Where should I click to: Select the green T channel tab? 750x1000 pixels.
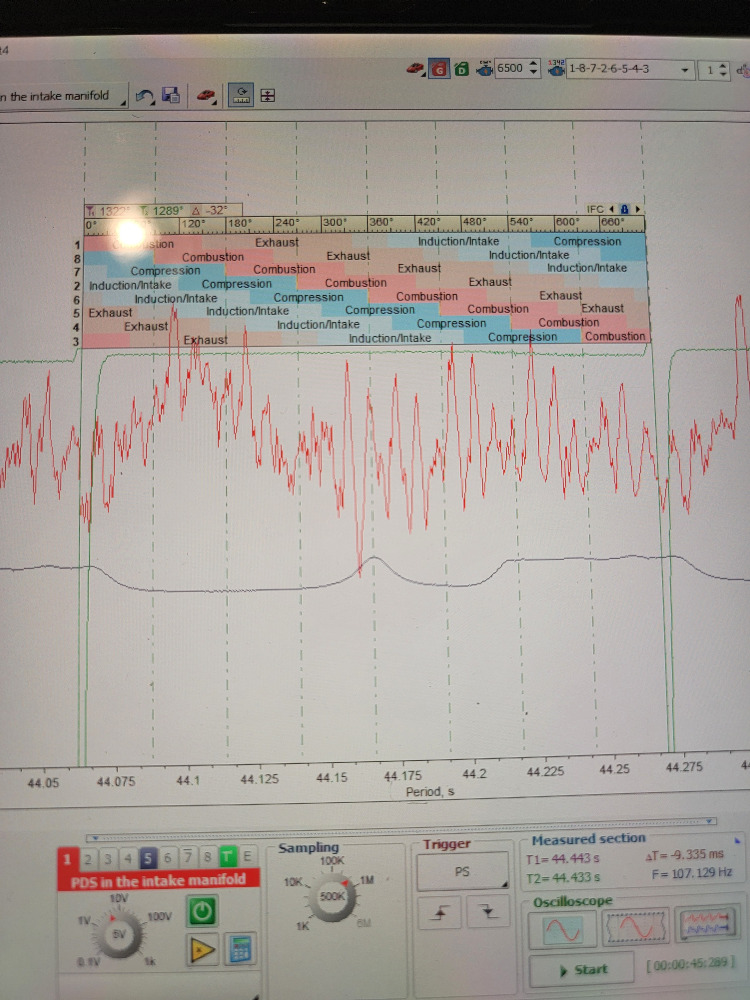(x=229, y=857)
